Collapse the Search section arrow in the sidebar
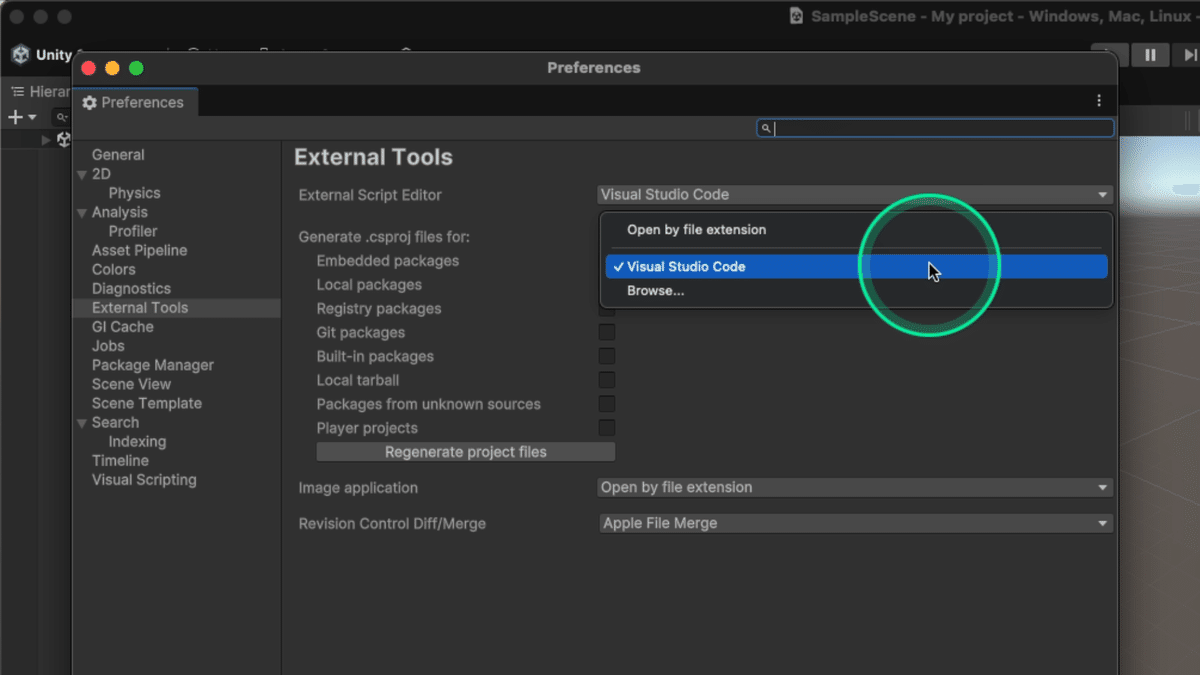Screen dimensions: 1200x675 [82, 423]
